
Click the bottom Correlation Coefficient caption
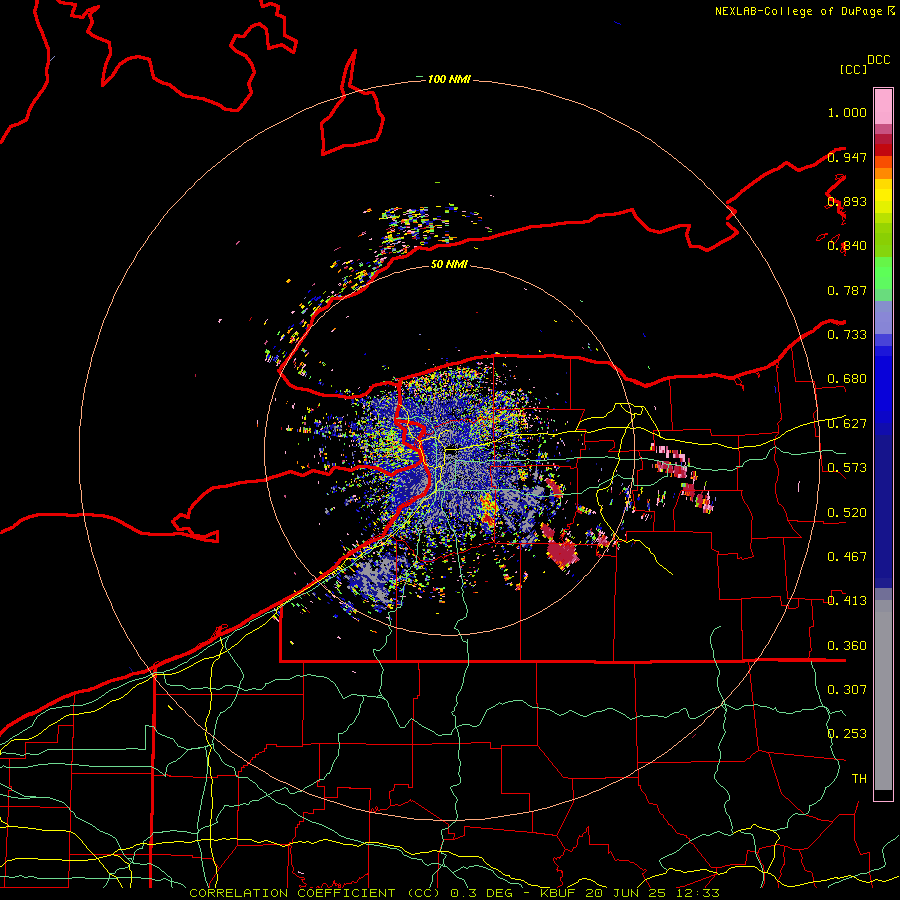click(454, 893)
